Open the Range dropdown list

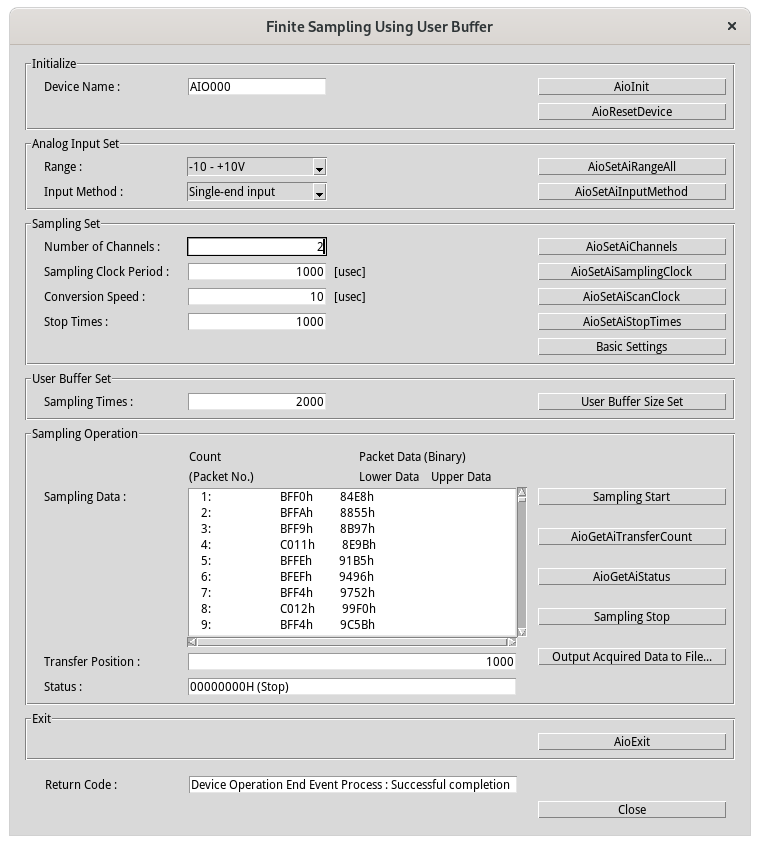click(x=319, y=168)
